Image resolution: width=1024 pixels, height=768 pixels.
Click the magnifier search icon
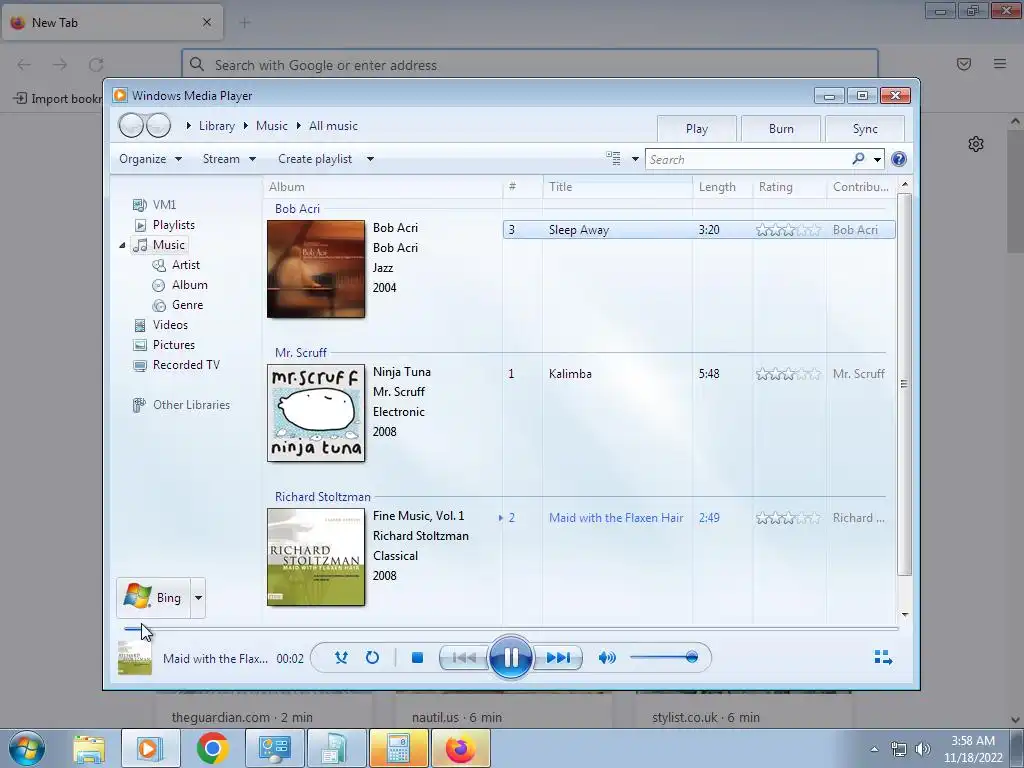click(x=858, y=159)
